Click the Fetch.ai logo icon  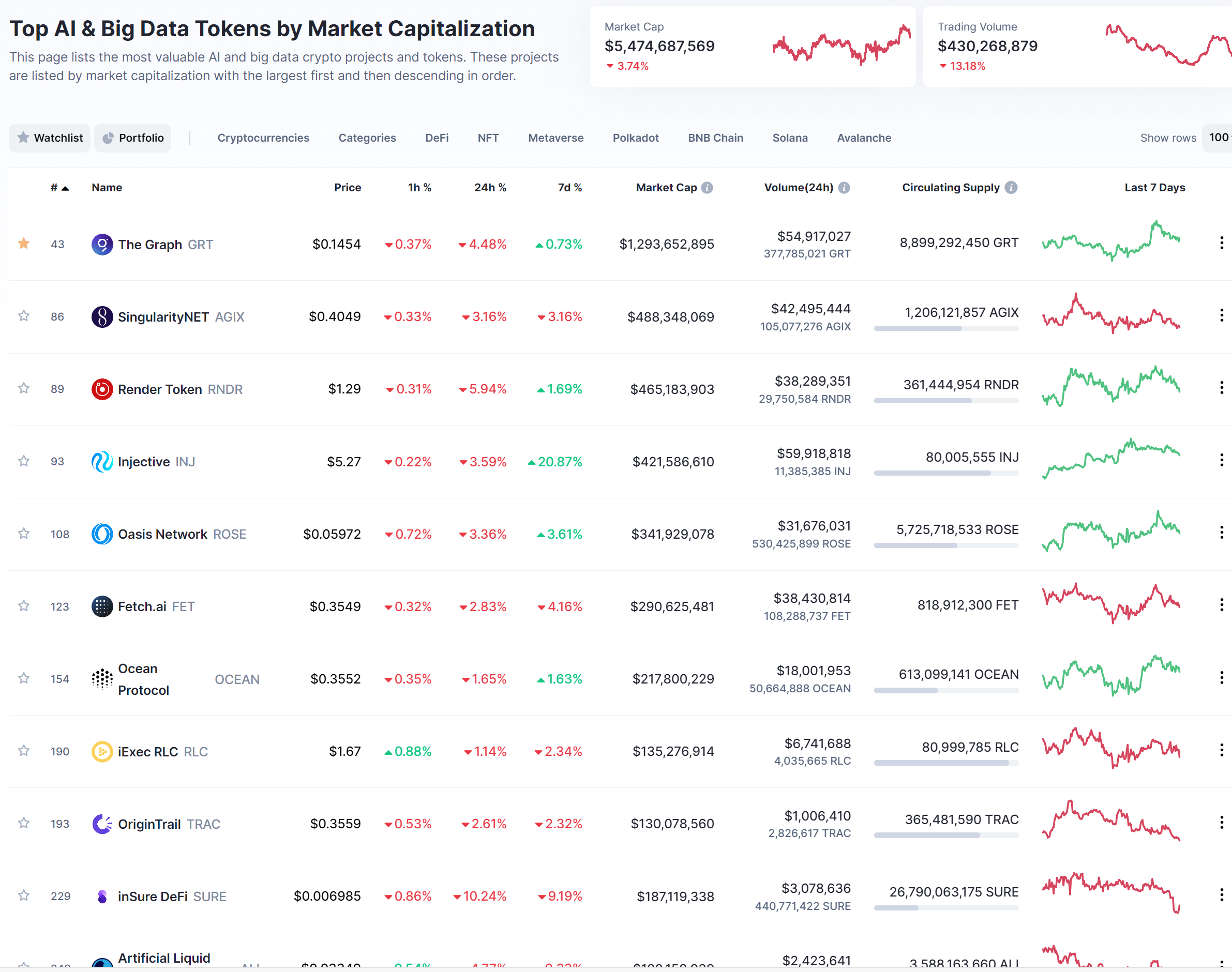tap(102, 606)
